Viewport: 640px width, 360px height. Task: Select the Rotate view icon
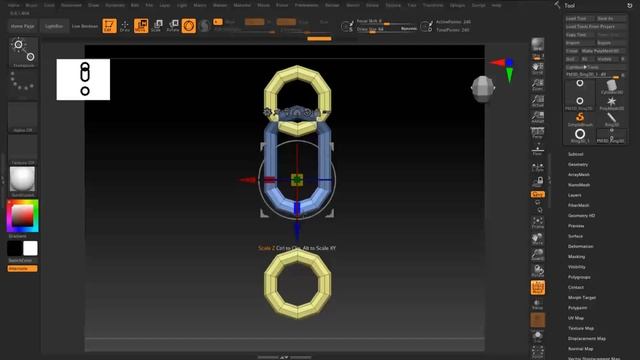[538, 271]
